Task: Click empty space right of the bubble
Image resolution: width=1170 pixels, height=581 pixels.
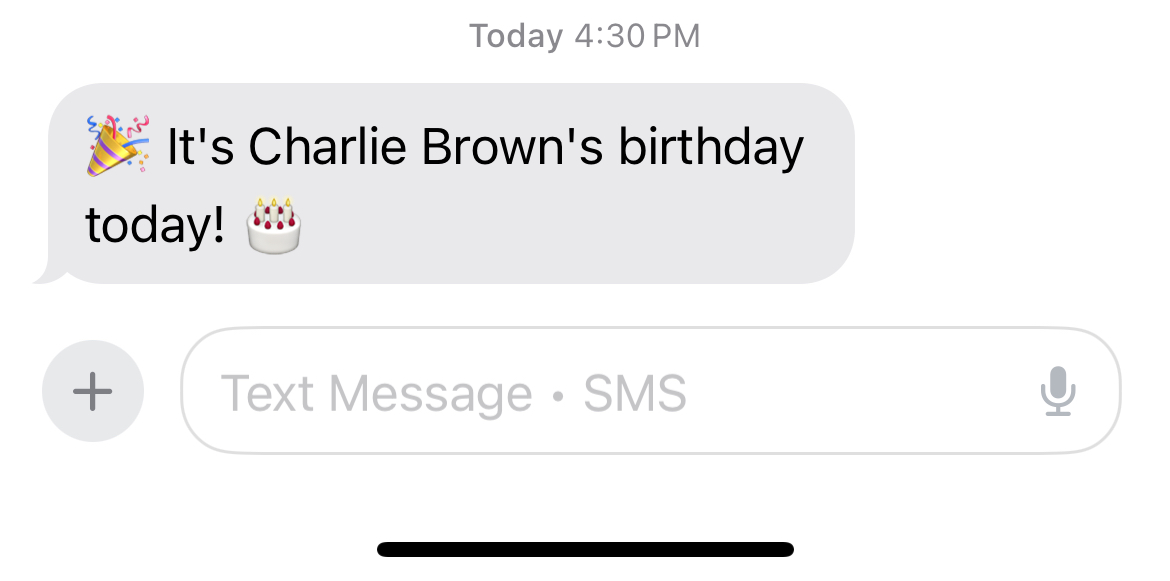Action: (1007, 183)
